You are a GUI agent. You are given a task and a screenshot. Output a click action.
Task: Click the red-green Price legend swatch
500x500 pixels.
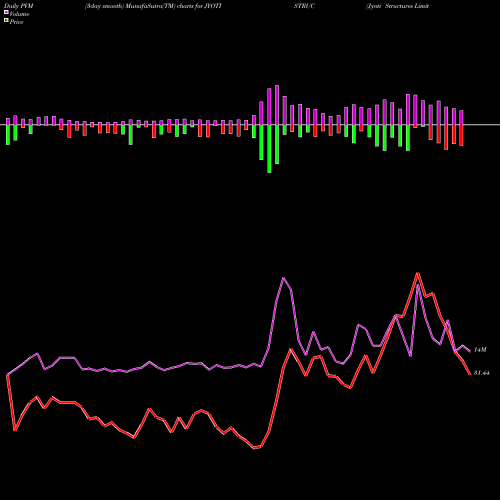pyautogui.click(x=6, y=21)
